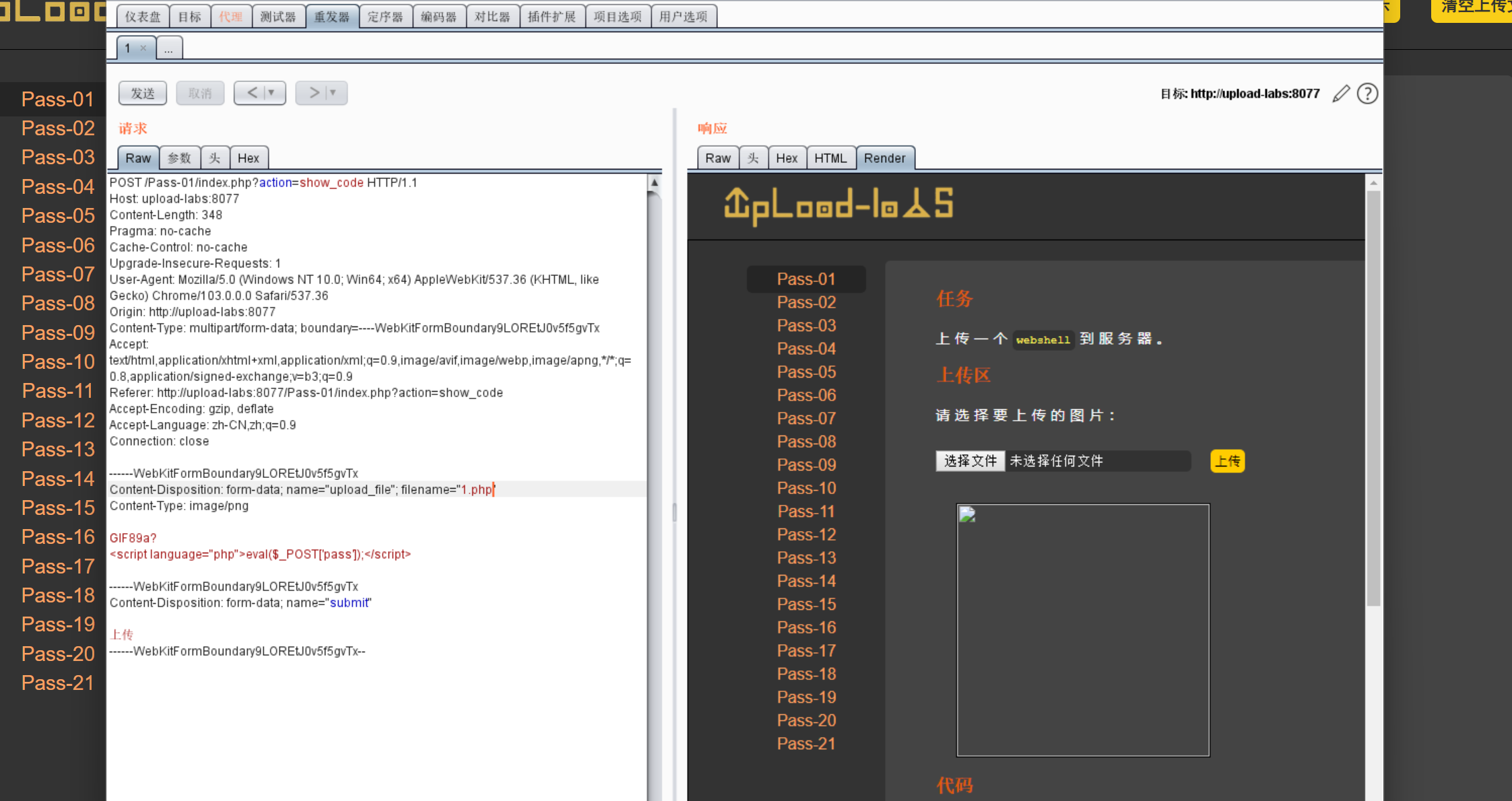Open Pass-01 in the left browser sidebar

(58, 99)
